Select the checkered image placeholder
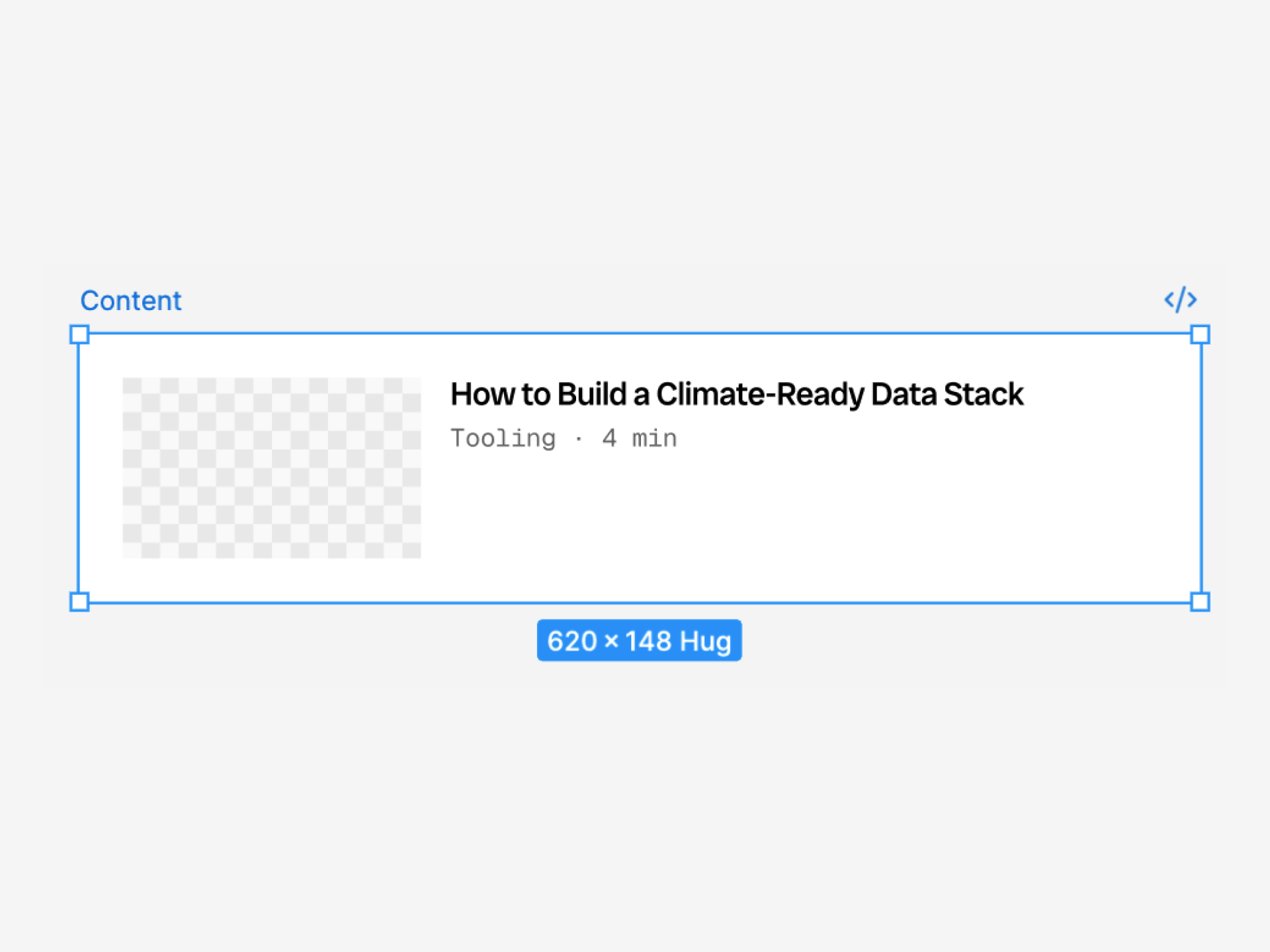This screenshot has width=1270, height=952. tap(271, 467)
